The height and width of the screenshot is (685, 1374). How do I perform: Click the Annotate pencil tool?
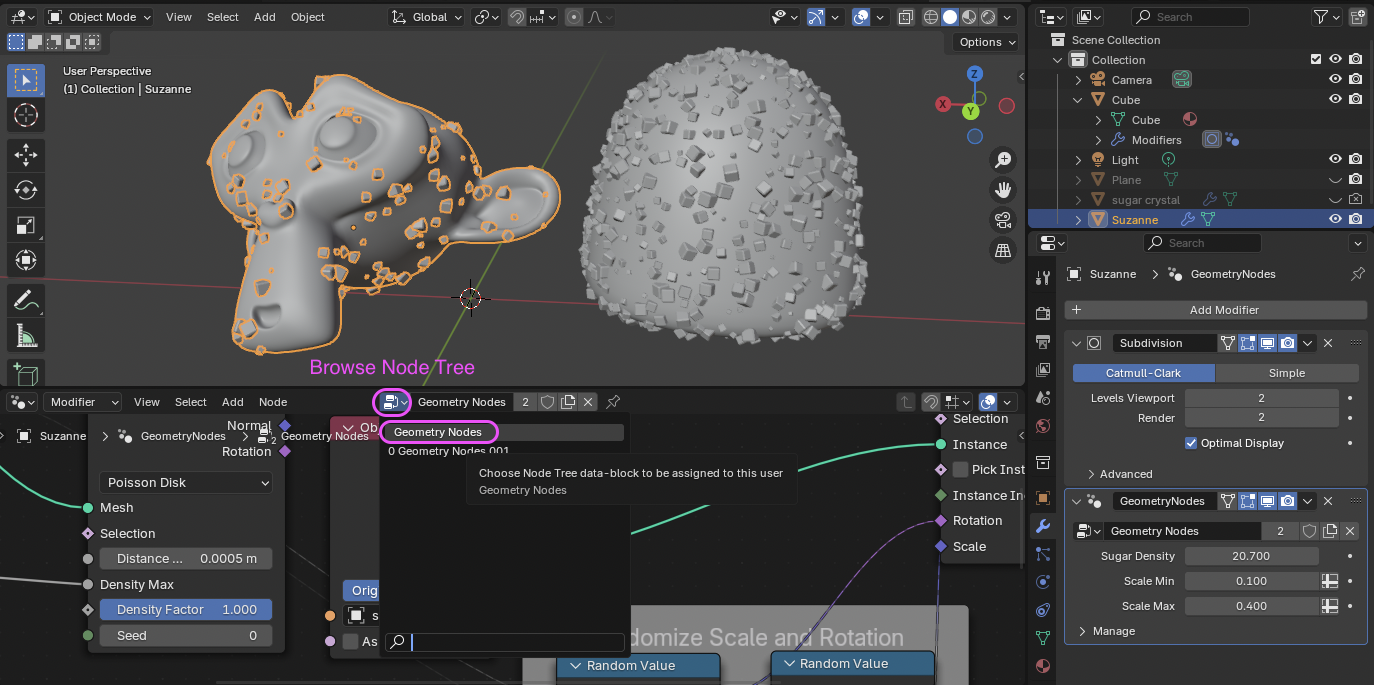[26, 299]
